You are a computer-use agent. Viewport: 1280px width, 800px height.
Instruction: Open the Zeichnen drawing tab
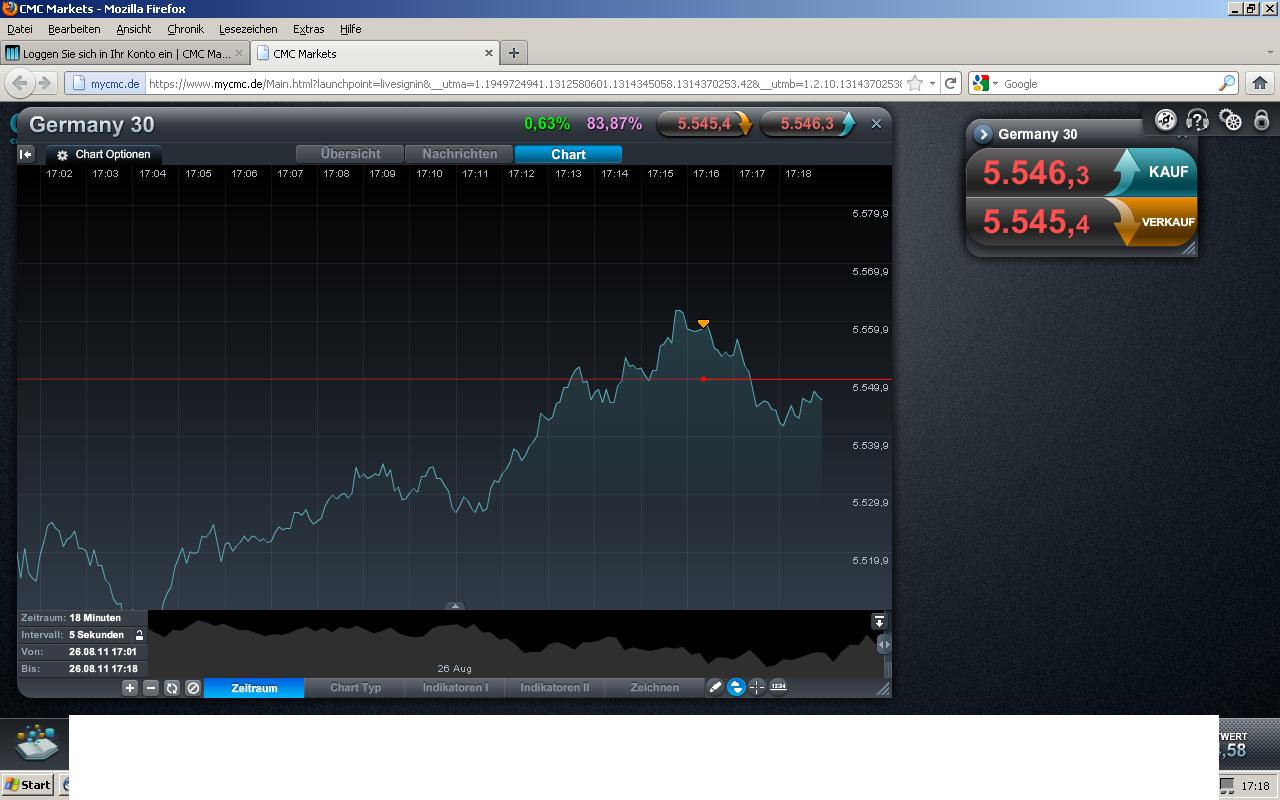(x=654, y=688)
